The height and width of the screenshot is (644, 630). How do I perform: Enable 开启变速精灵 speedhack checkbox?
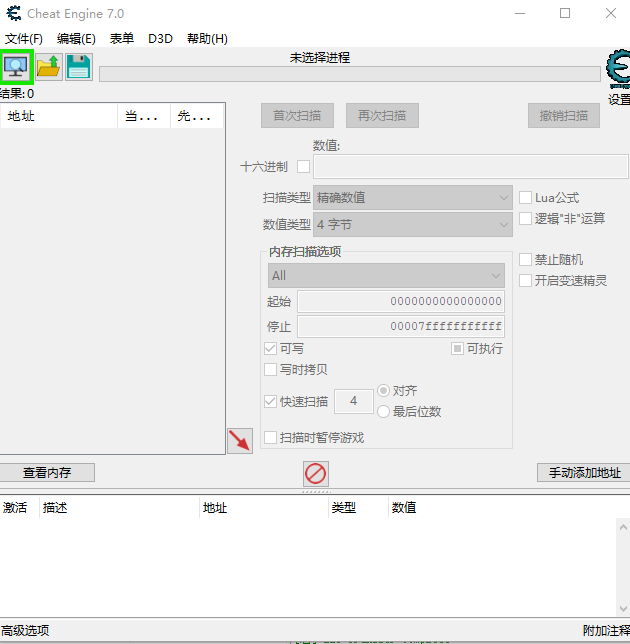[526, 281]
